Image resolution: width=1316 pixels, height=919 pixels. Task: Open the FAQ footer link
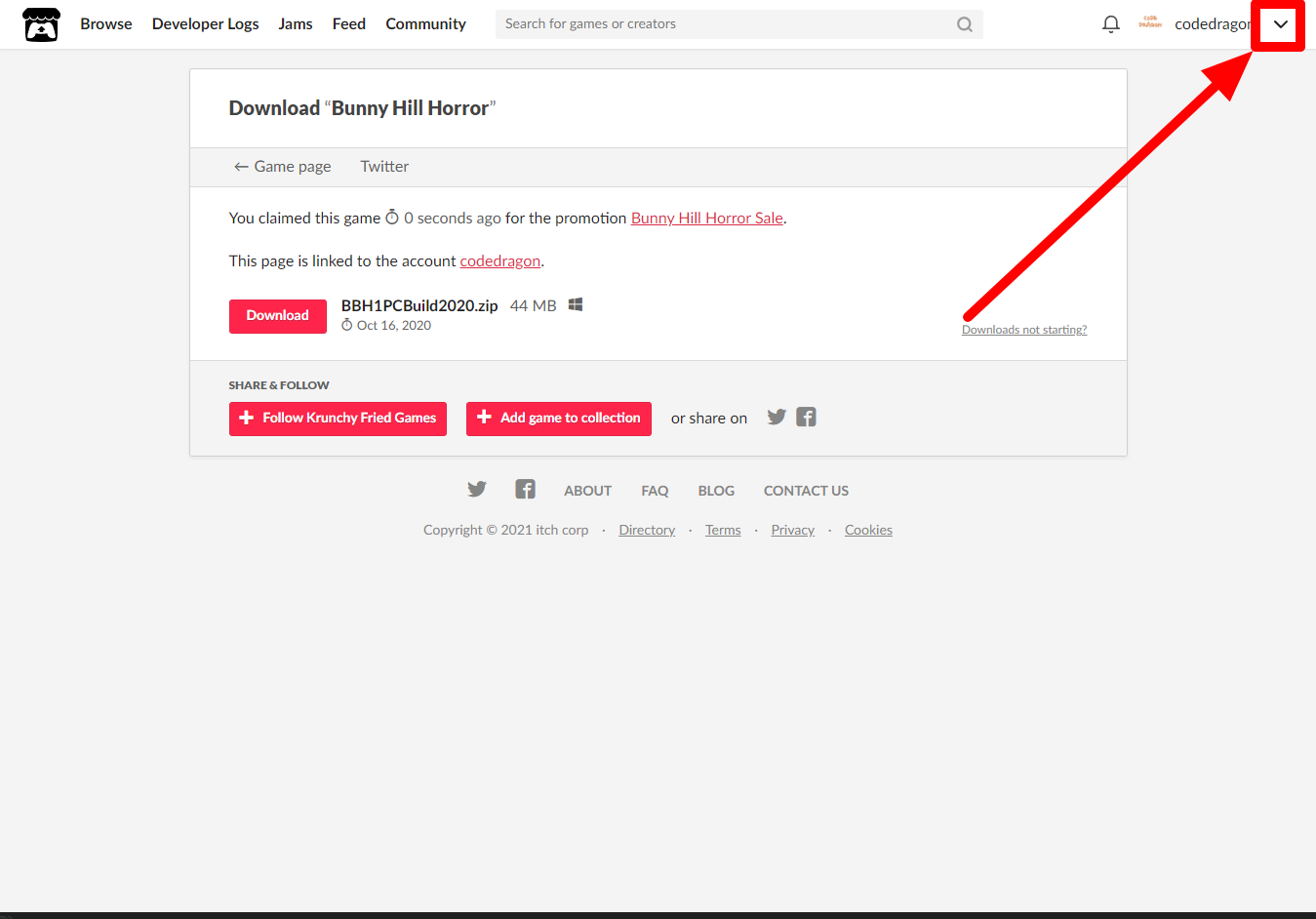(x=655, y=491)
